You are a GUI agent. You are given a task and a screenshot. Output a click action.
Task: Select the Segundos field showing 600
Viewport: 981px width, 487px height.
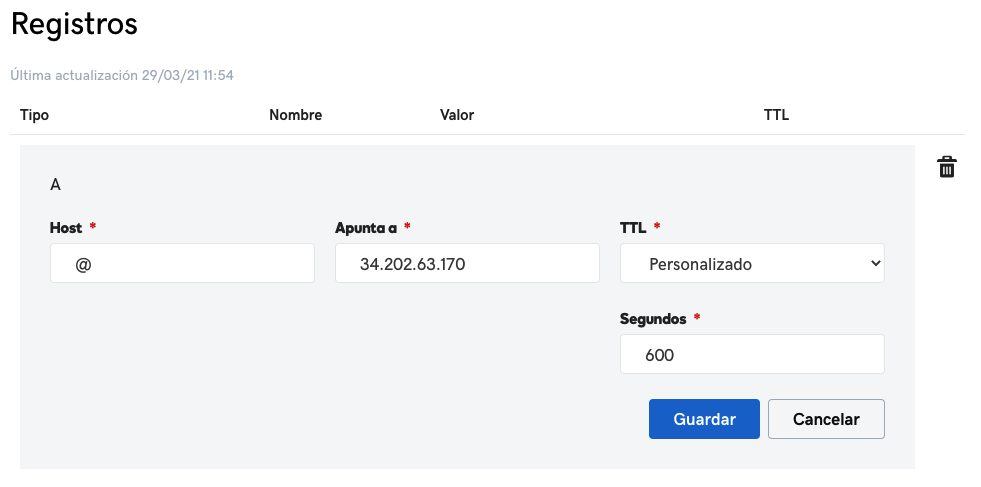(752, 354)
